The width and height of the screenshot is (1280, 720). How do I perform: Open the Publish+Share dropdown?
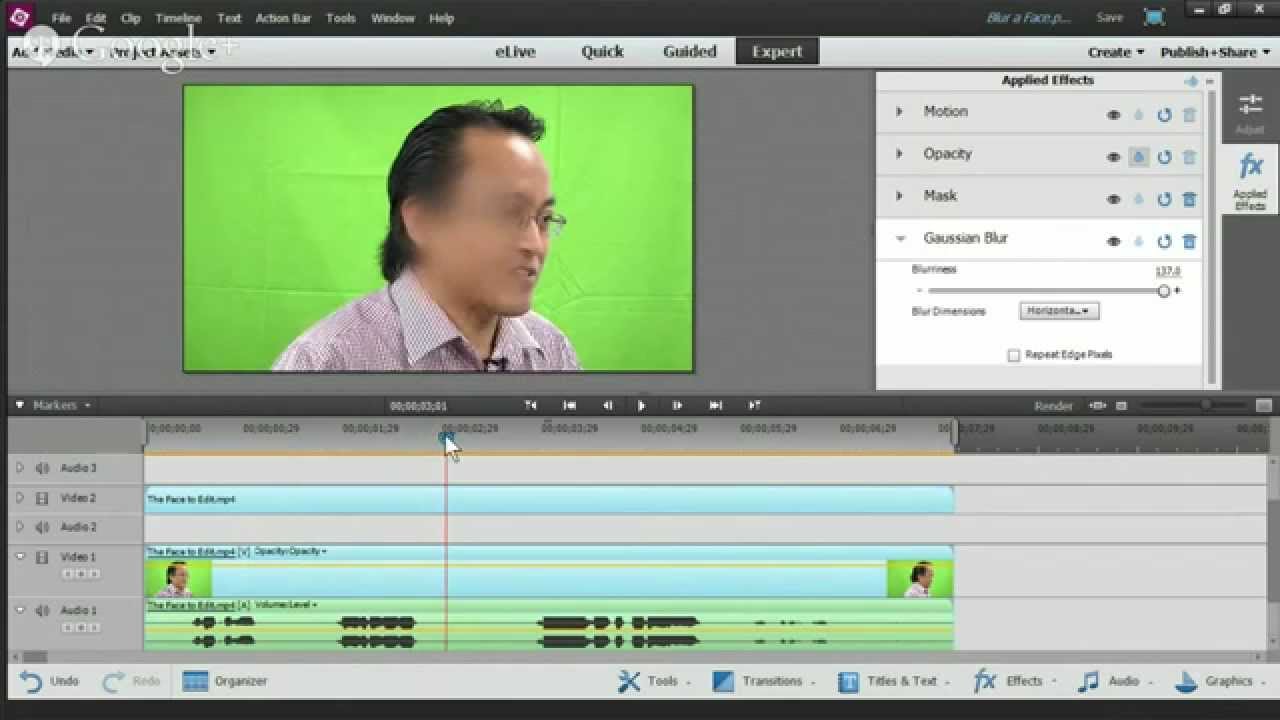point(1215,52)
